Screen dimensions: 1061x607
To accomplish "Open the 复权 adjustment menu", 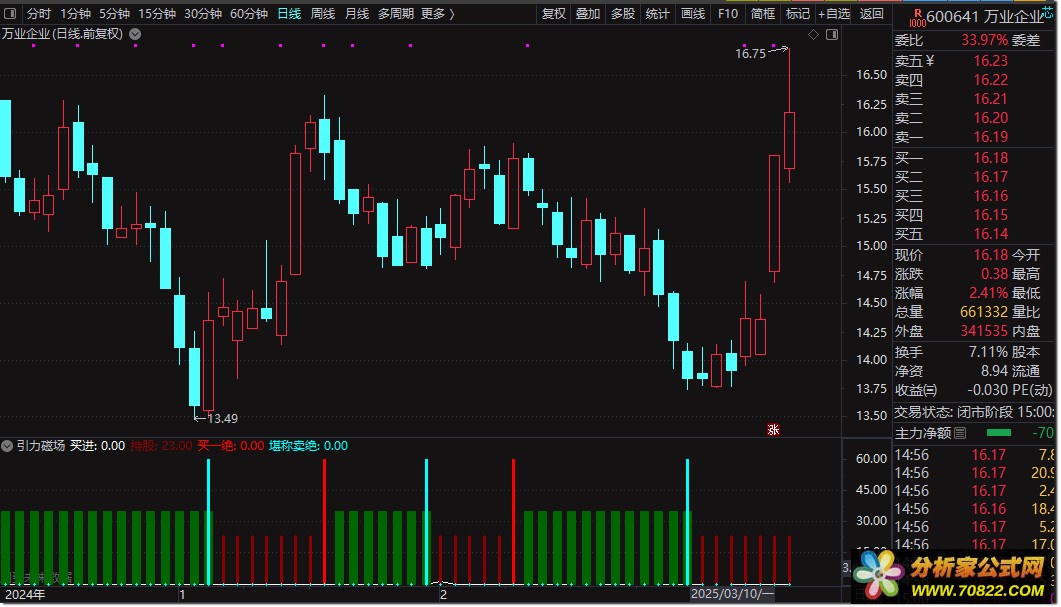I will [x=554, y=14].
